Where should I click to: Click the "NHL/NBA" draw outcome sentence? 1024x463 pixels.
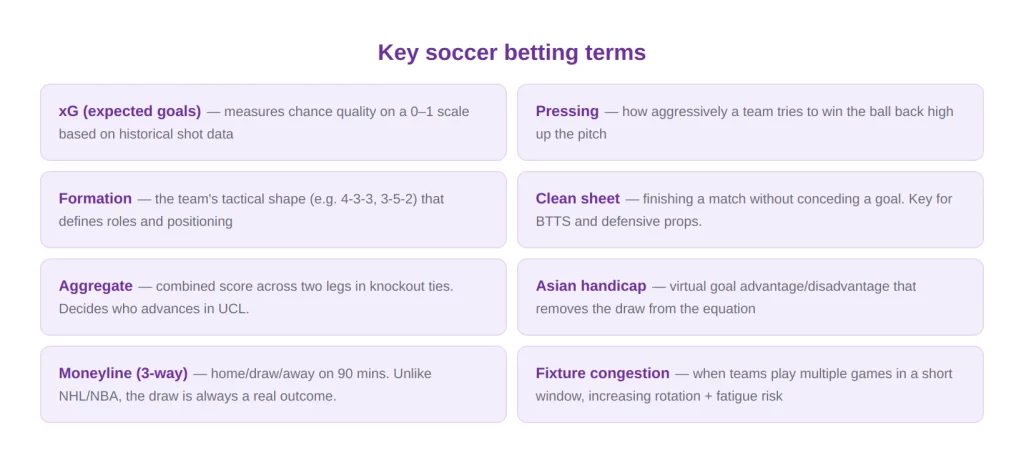(x=198, y=396)
